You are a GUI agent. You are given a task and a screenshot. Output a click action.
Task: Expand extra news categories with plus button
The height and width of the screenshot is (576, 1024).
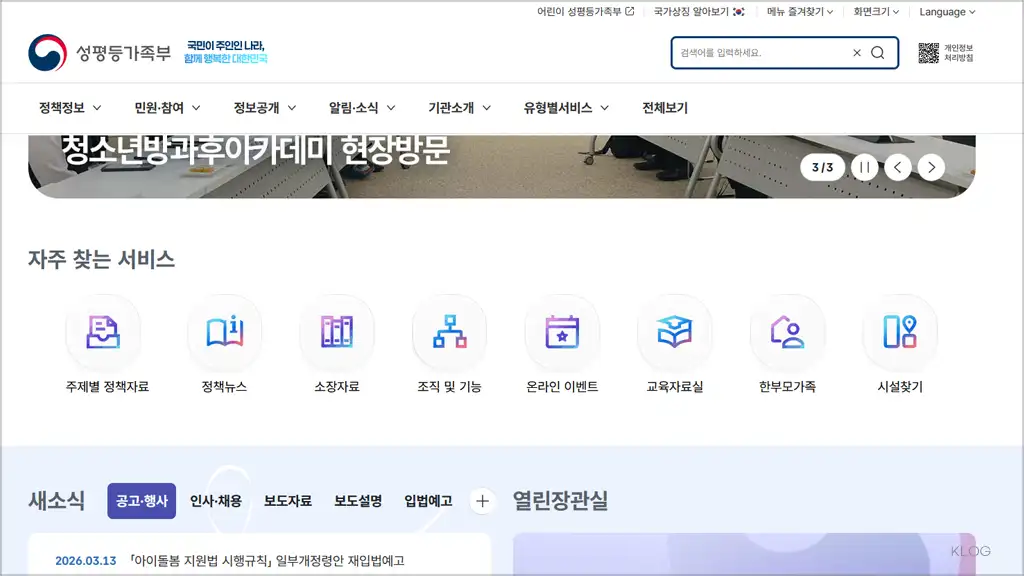(483, 501)
